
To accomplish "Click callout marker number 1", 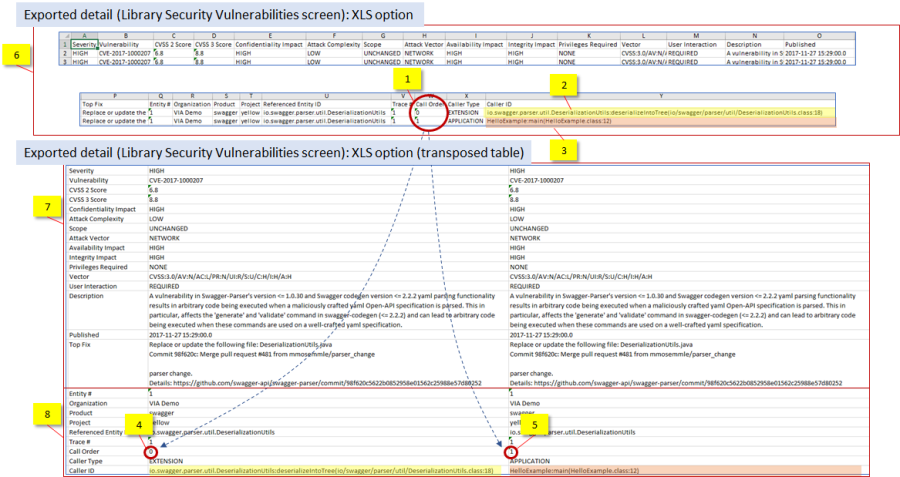I will tap(405, 78).
